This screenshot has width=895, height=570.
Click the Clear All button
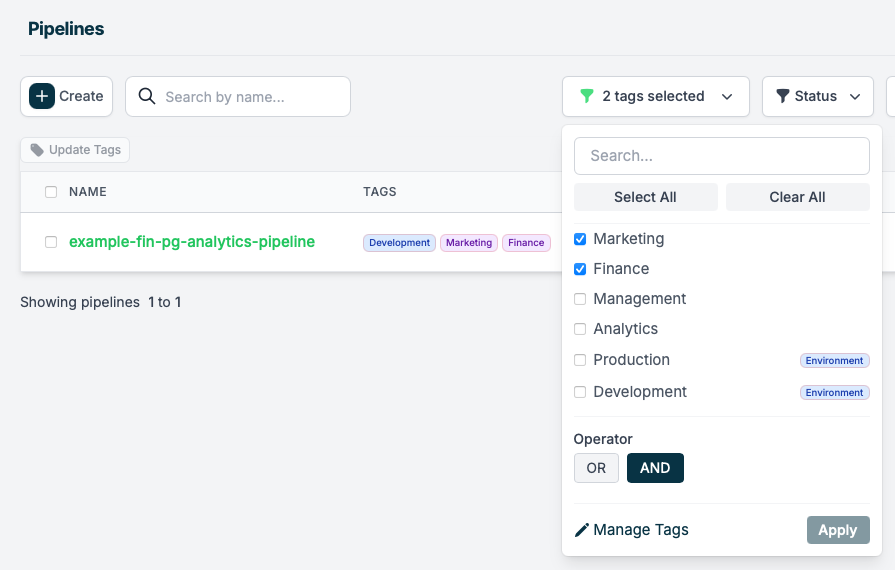pos(797,197)
